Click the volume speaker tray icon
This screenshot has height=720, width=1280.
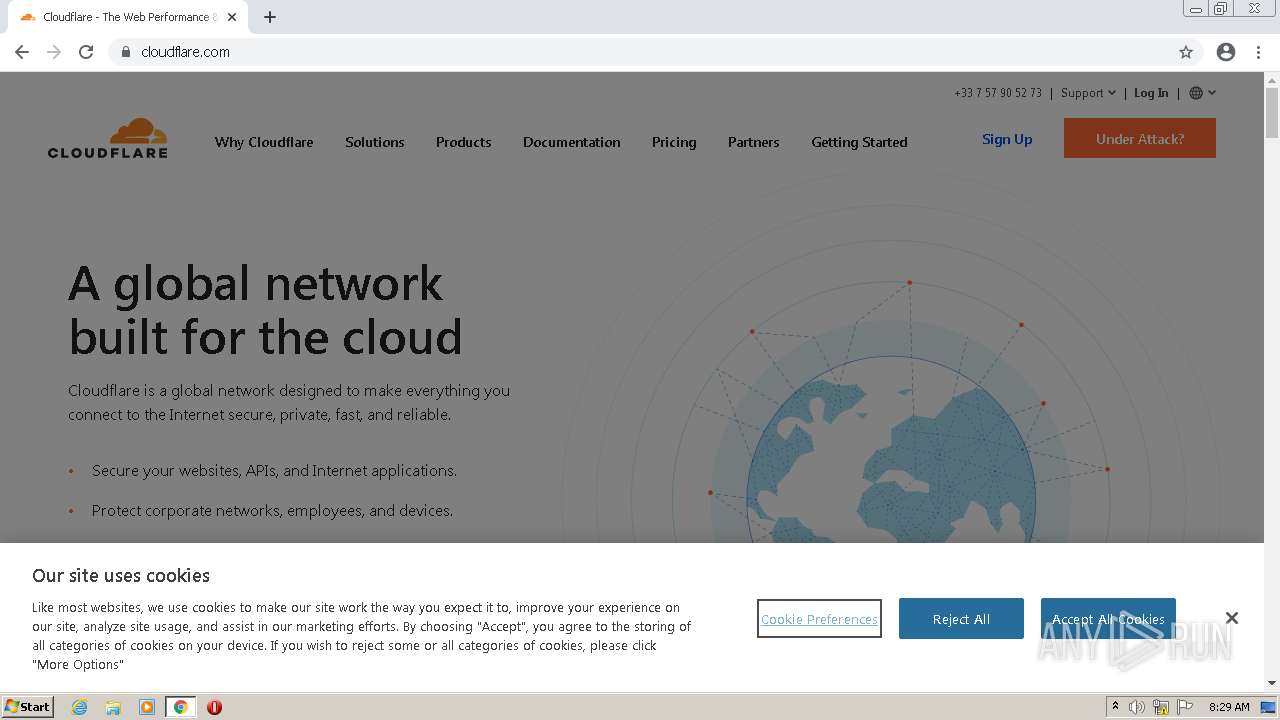pyautogui.click(x=1137, y=707)
